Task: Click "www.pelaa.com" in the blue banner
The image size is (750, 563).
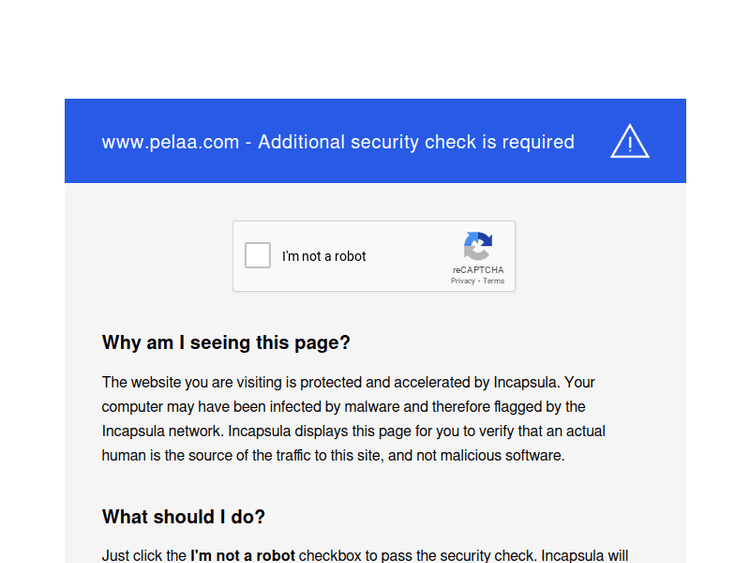Action: click(170, 142)
